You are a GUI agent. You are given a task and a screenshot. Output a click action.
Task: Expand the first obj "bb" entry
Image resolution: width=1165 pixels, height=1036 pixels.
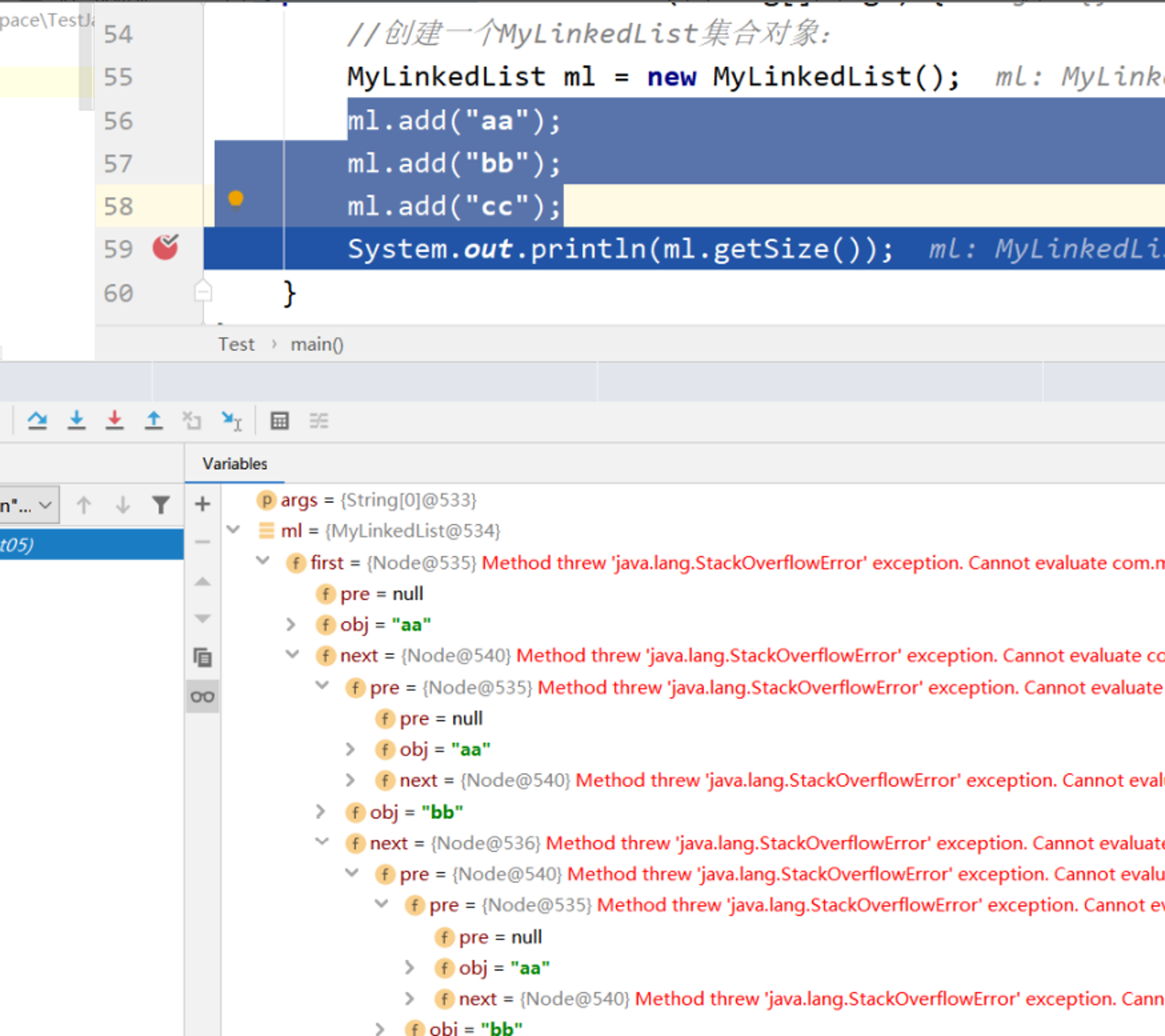pos(320,811)
